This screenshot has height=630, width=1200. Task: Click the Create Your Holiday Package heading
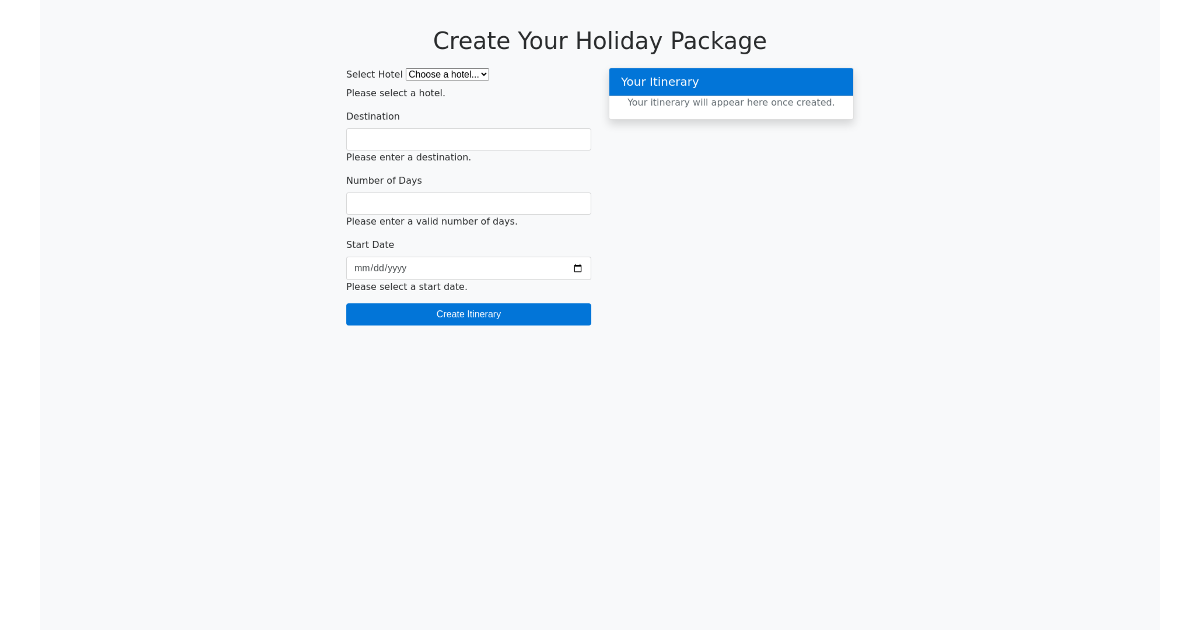point(600,41)
